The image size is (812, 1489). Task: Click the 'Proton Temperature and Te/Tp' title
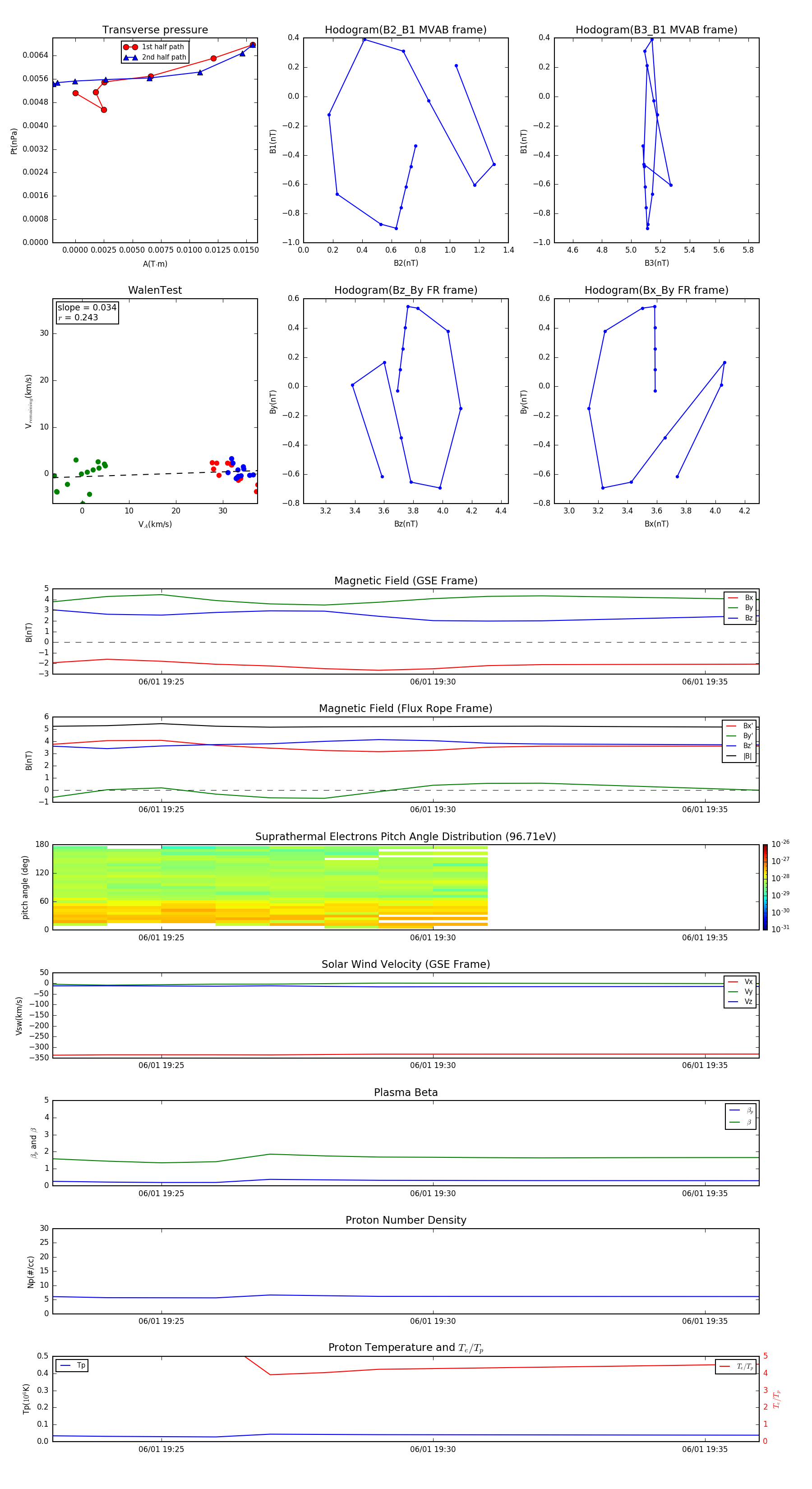406,1348
